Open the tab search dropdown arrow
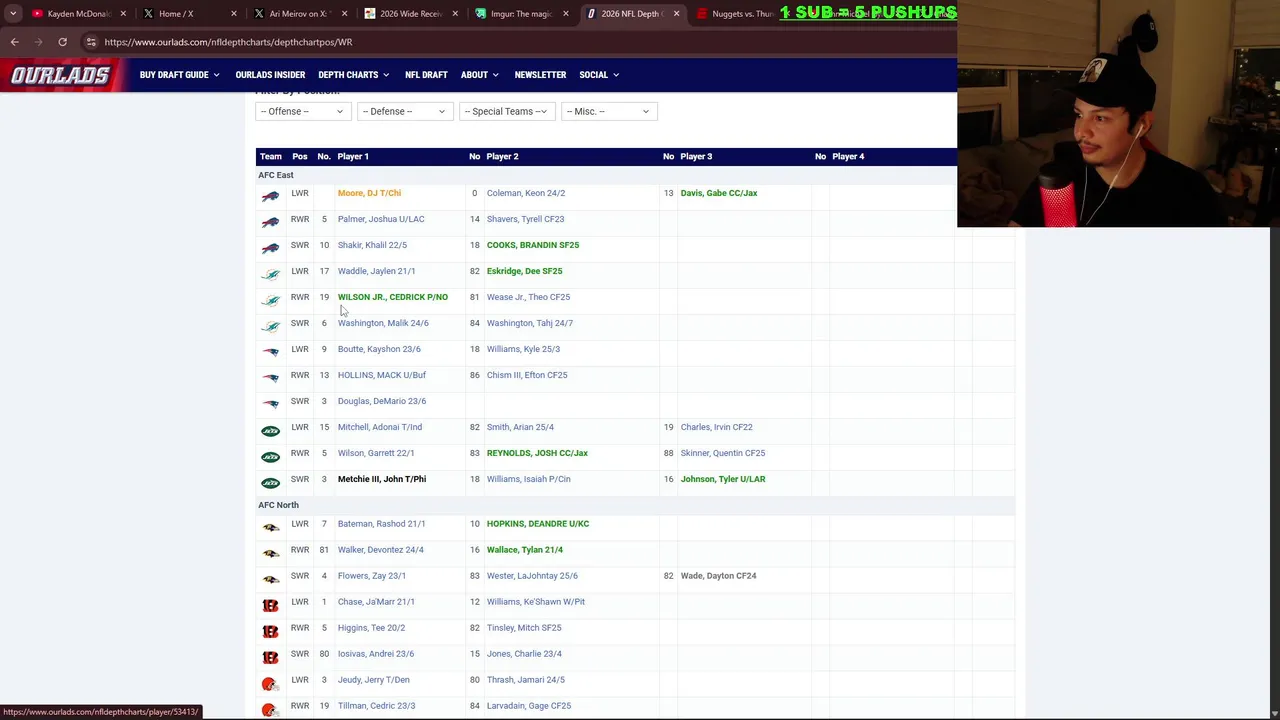The width and height of the screenshot is (1280, 720). tap(13, 14)
